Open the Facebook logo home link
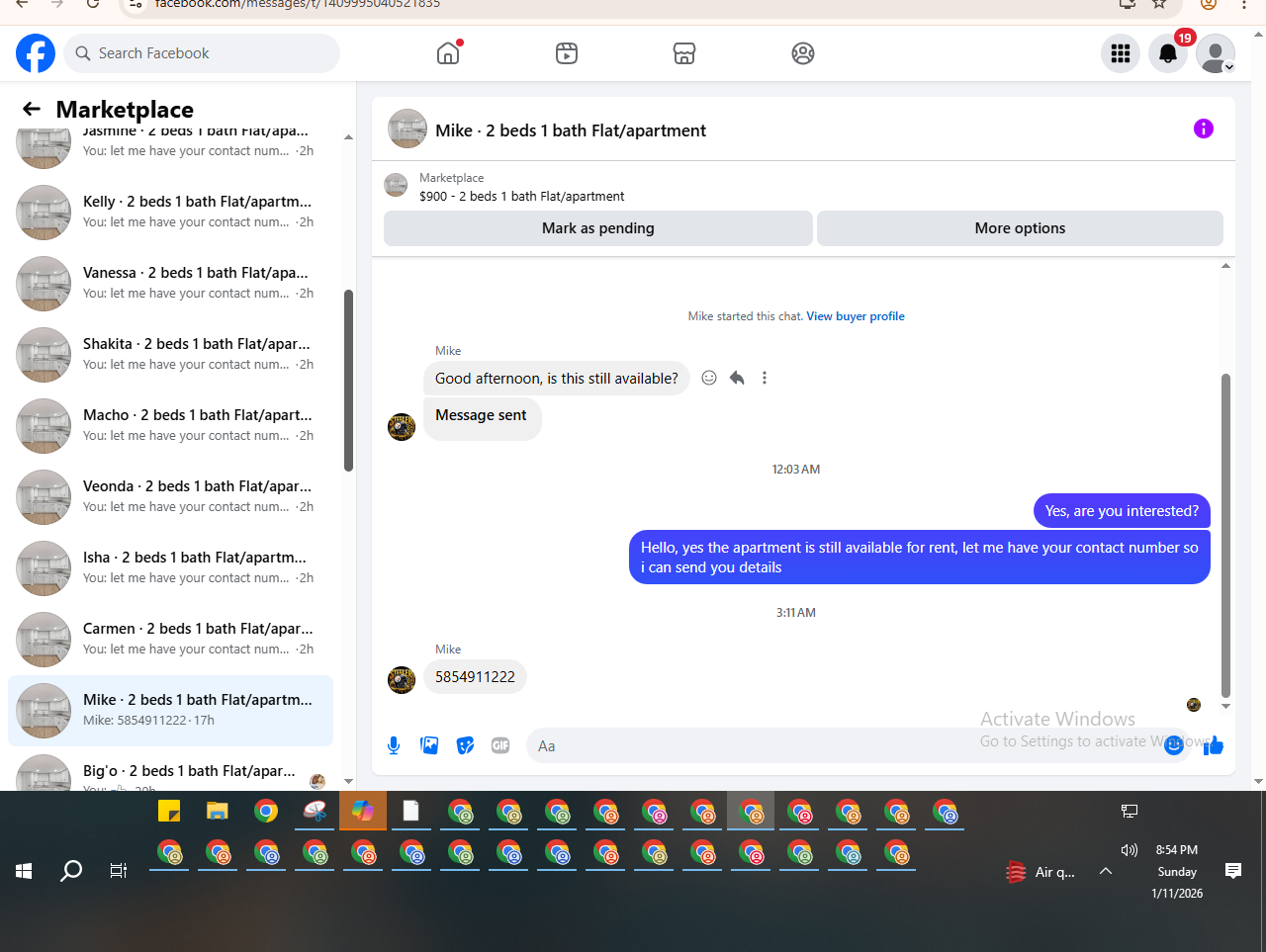 (36, 53)
